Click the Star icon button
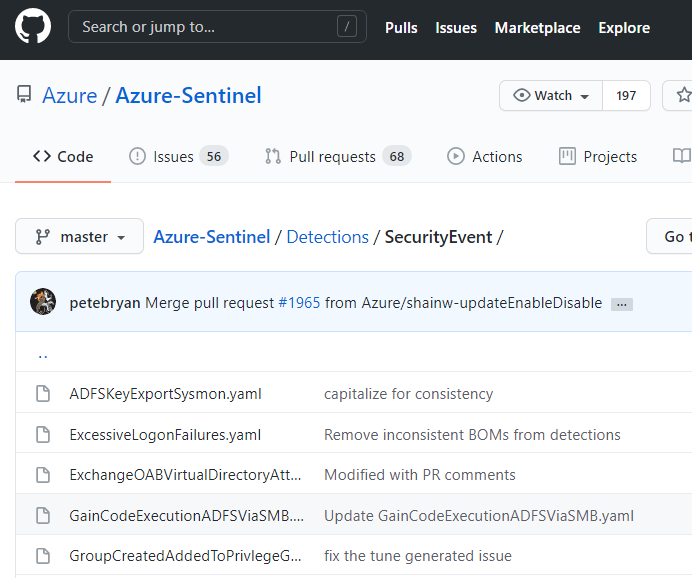Screen dimensions: 692x578 683,95
